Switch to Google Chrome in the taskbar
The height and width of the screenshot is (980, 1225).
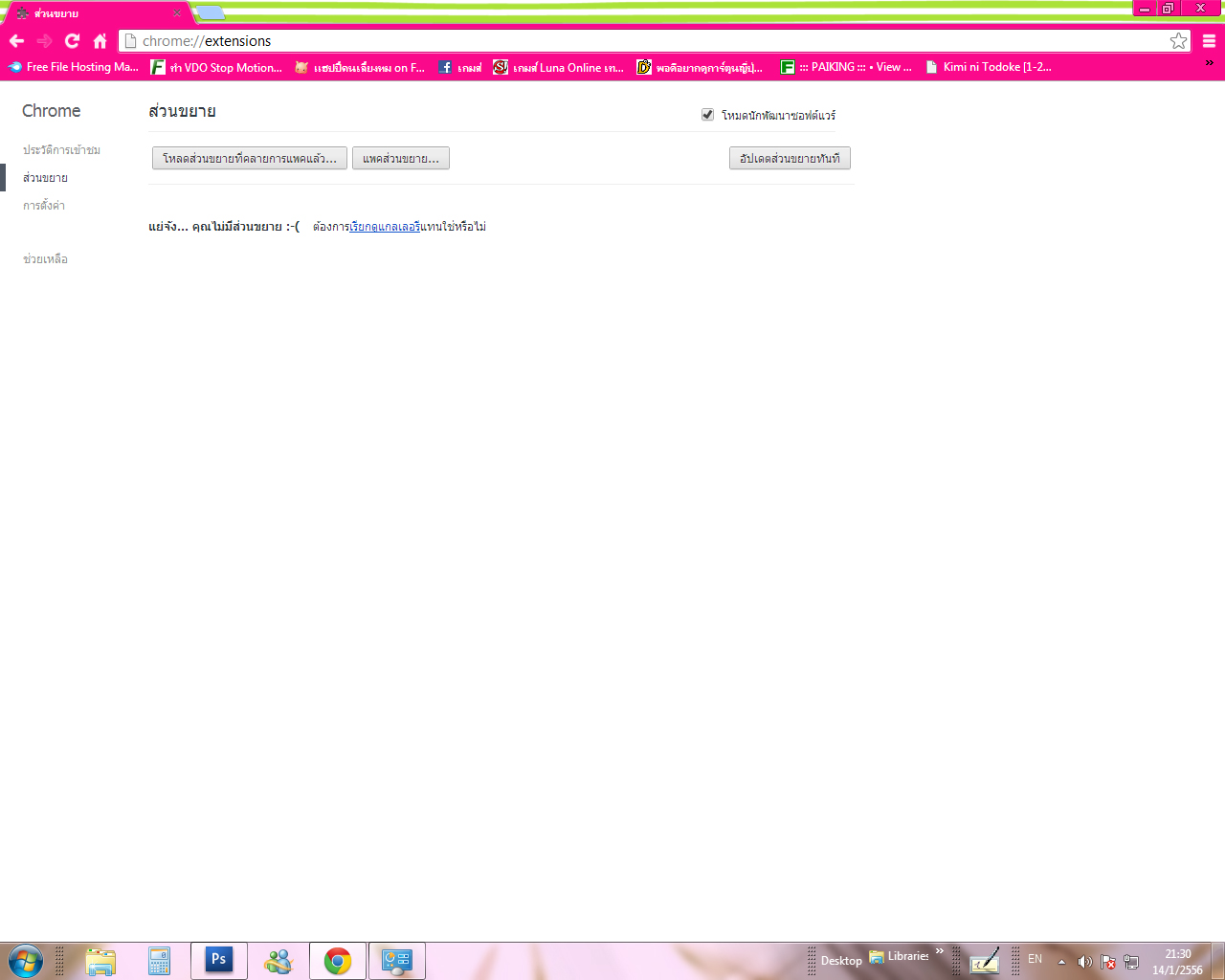click(338, 961)
